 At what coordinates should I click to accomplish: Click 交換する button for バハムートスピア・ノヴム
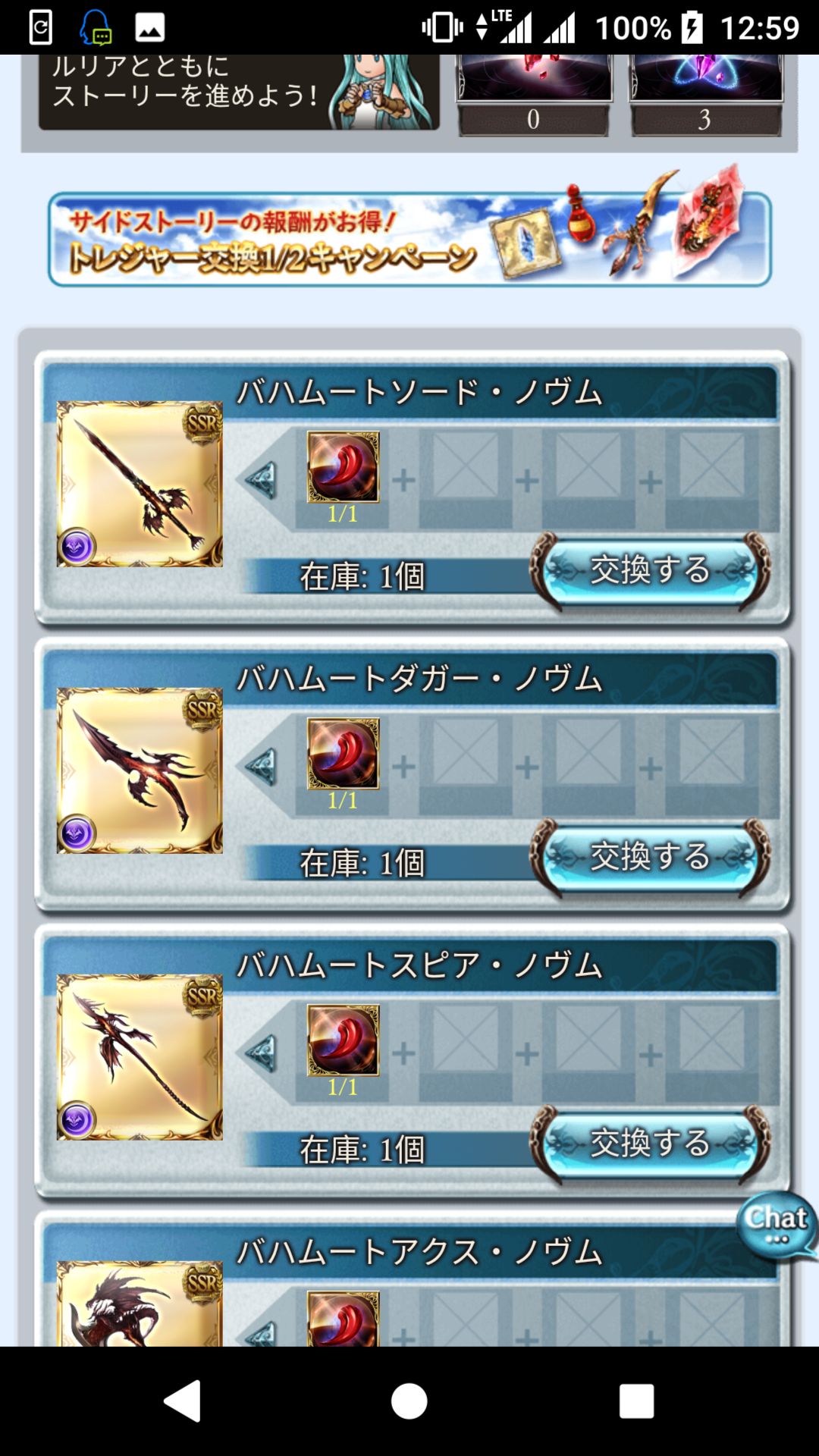[x=651, y=1144]
